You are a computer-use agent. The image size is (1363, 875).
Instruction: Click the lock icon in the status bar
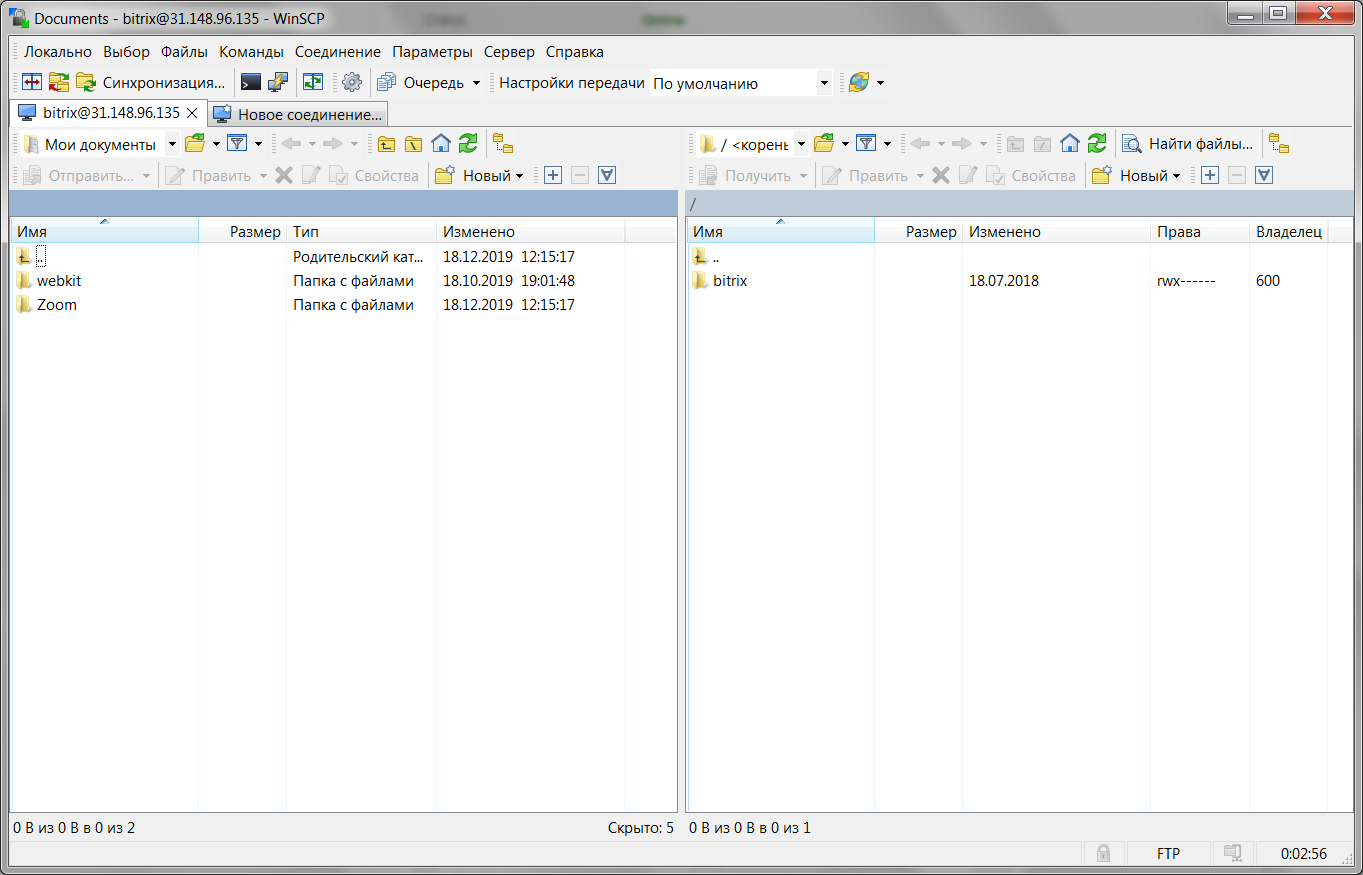click(1103, 853)
